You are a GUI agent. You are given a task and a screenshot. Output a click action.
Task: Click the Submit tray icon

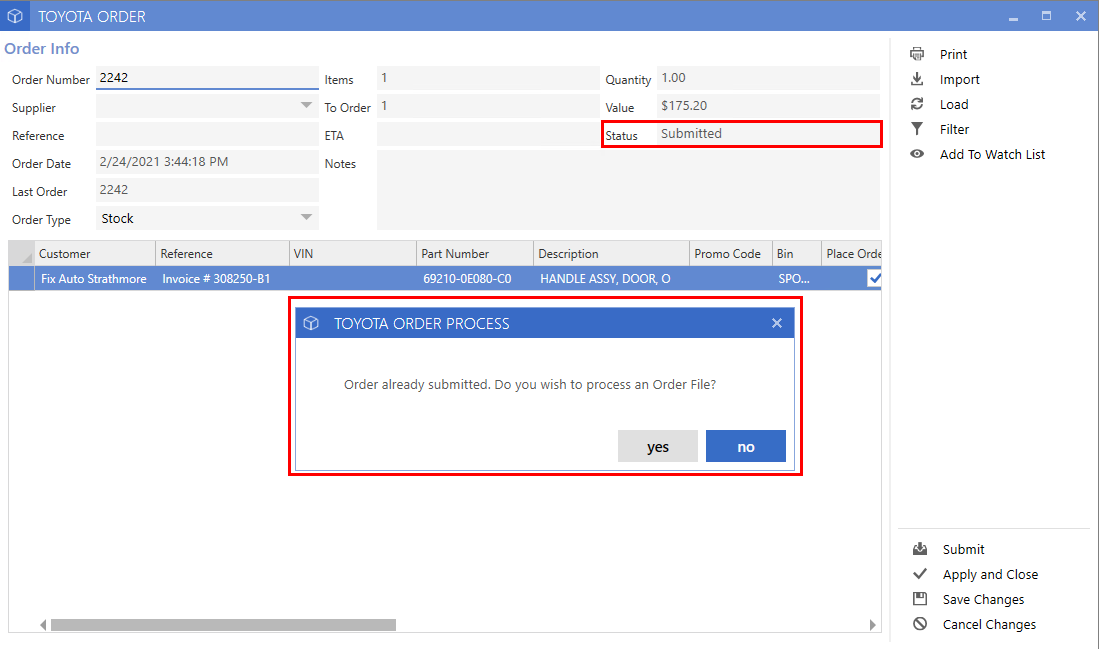(920, 549)
